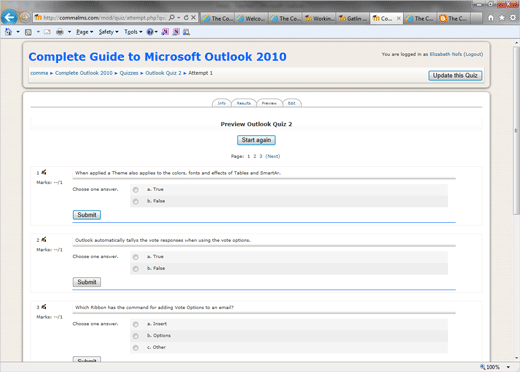Click the browser Back arrow button
Viewport: 520px width, 372px height.
click(9, 17)
